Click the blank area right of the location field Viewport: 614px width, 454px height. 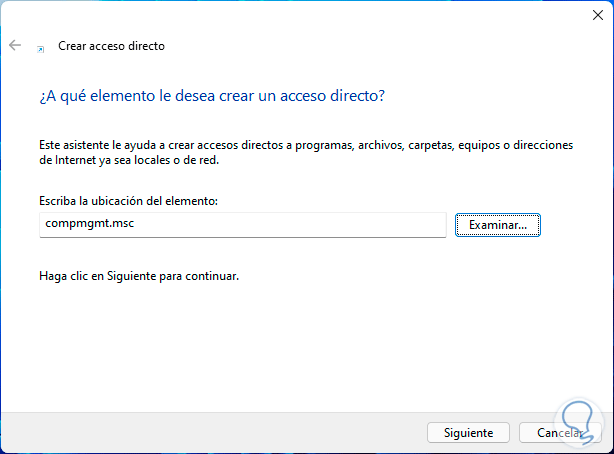click(x=575, y=225)
